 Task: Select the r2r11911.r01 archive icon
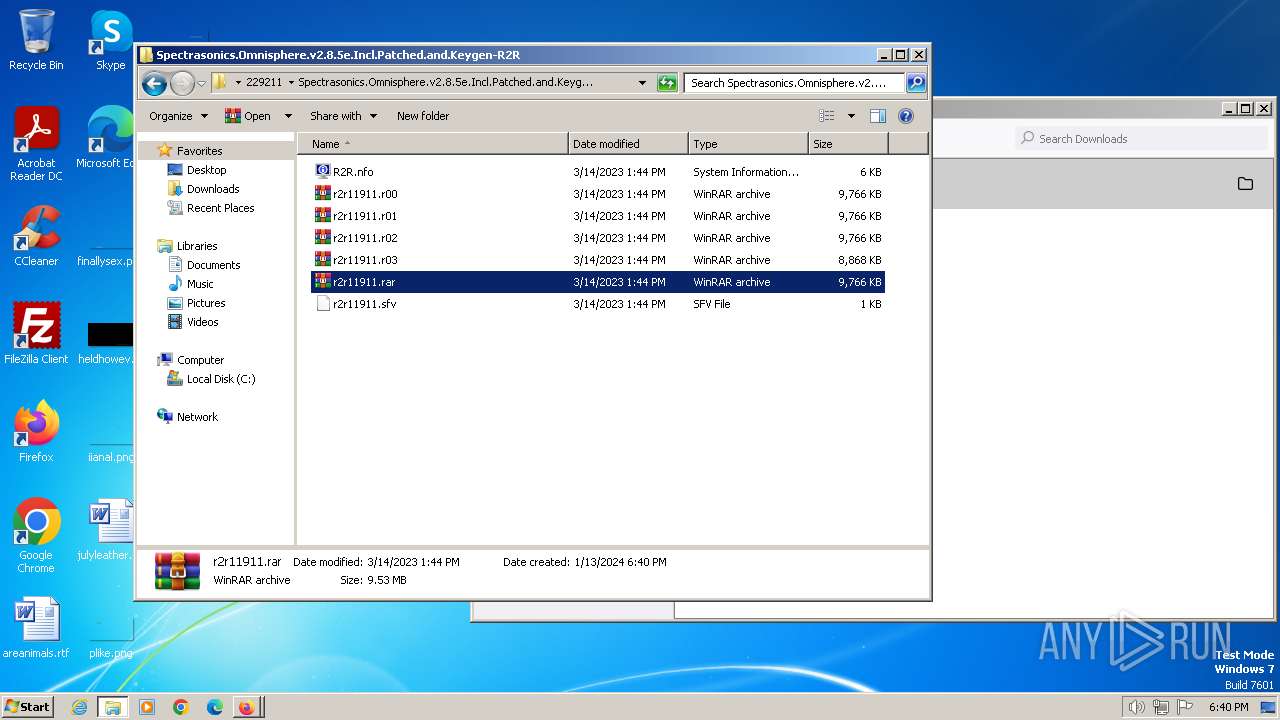coord(323,216)
